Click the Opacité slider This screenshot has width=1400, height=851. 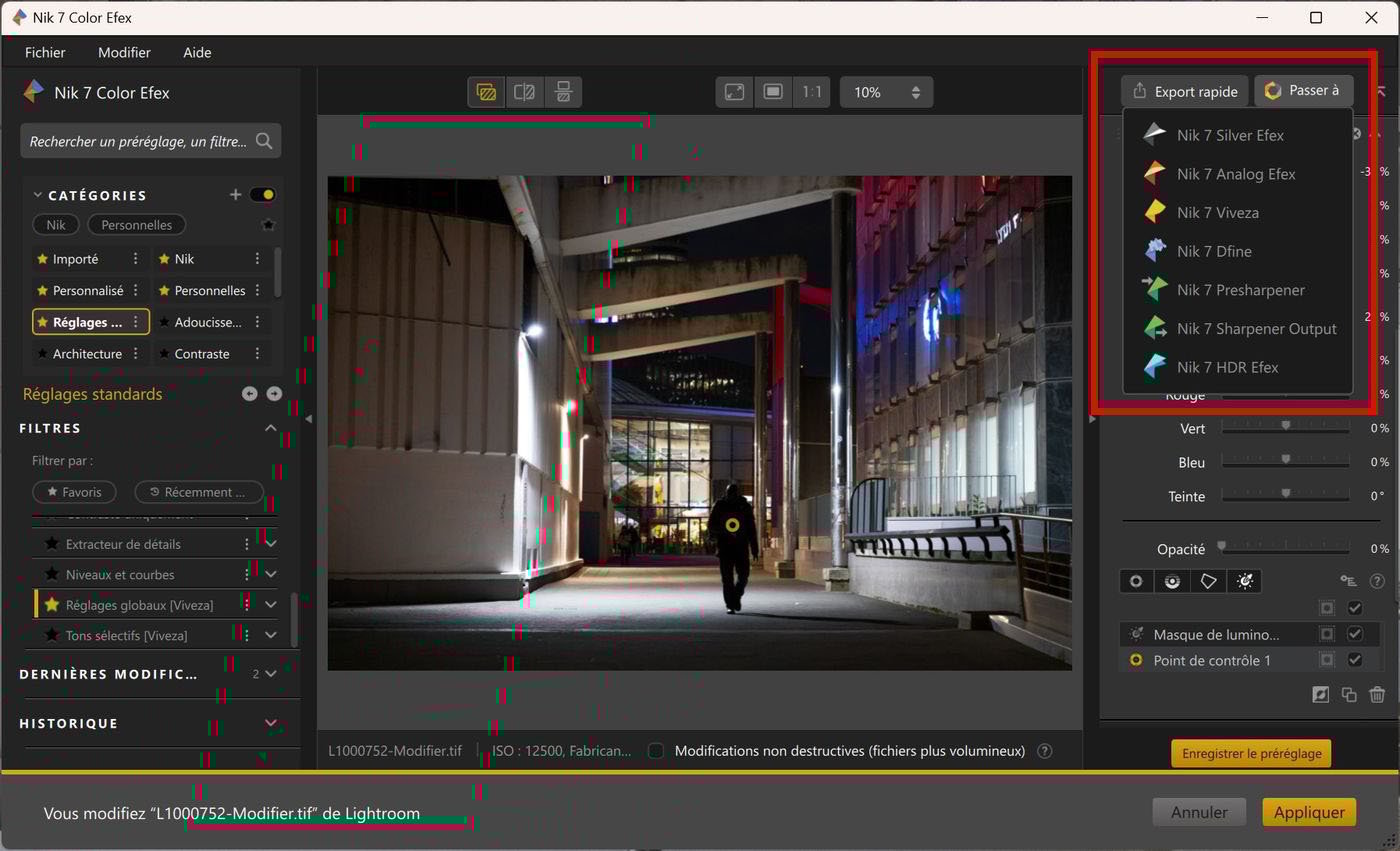tap(1285, 549)
